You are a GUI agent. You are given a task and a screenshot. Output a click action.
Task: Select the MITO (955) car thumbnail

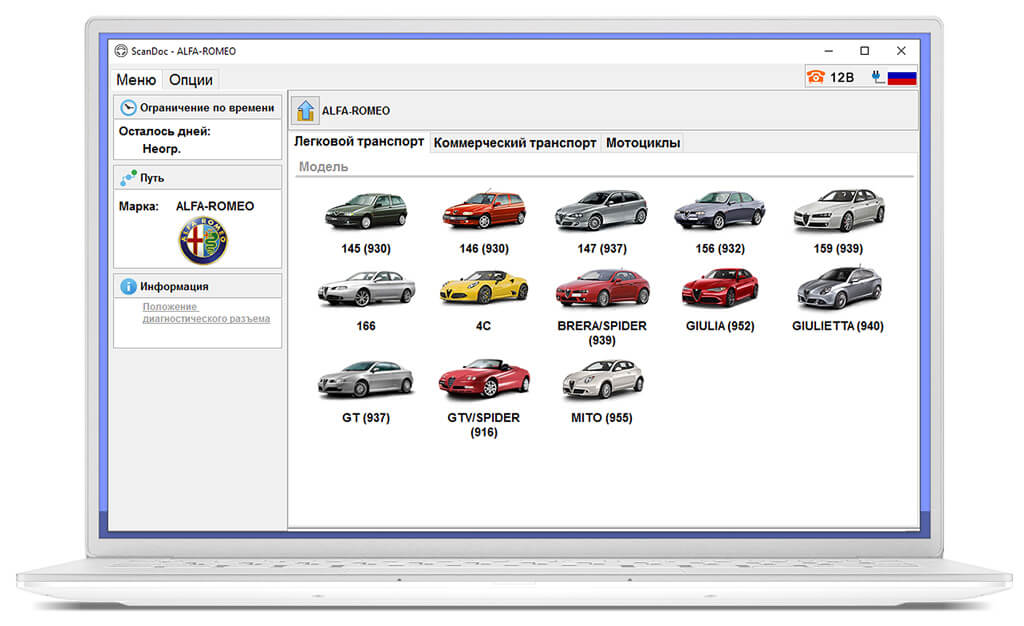[602, 379]
